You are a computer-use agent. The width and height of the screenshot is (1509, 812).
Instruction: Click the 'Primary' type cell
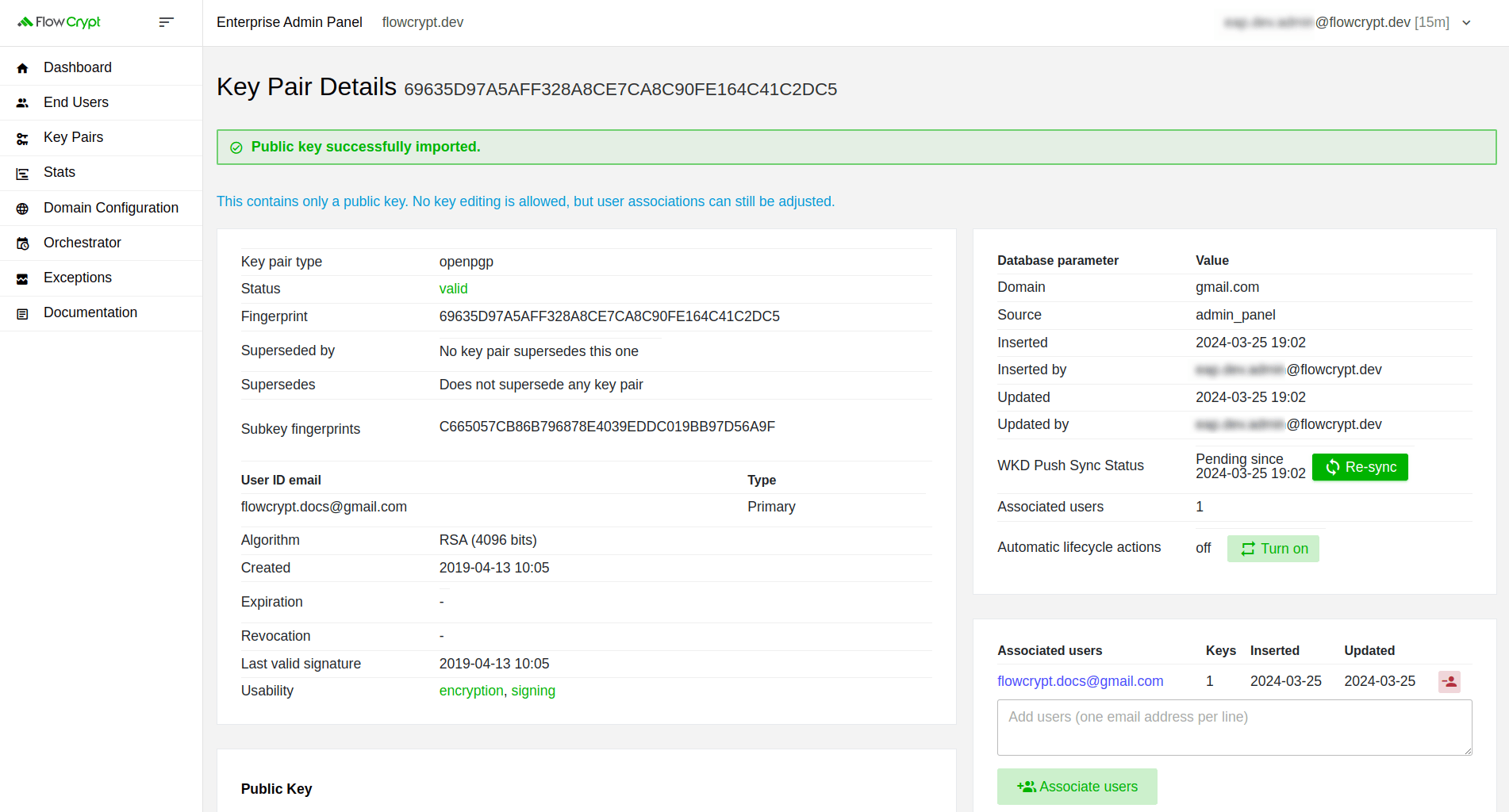coord(771,507)
